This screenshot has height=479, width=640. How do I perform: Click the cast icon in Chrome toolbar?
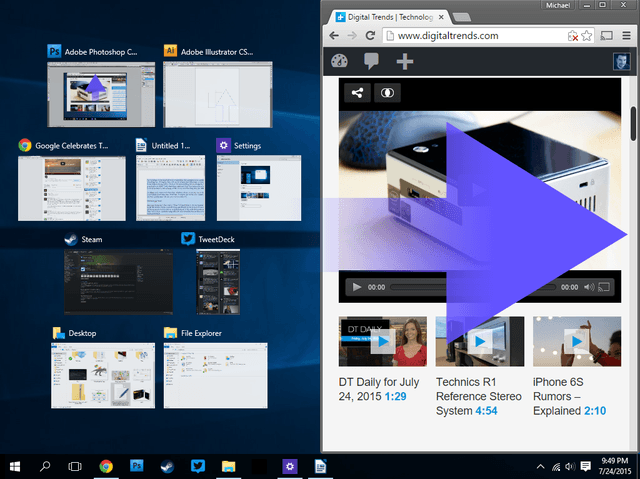click(x=607, y=36)
